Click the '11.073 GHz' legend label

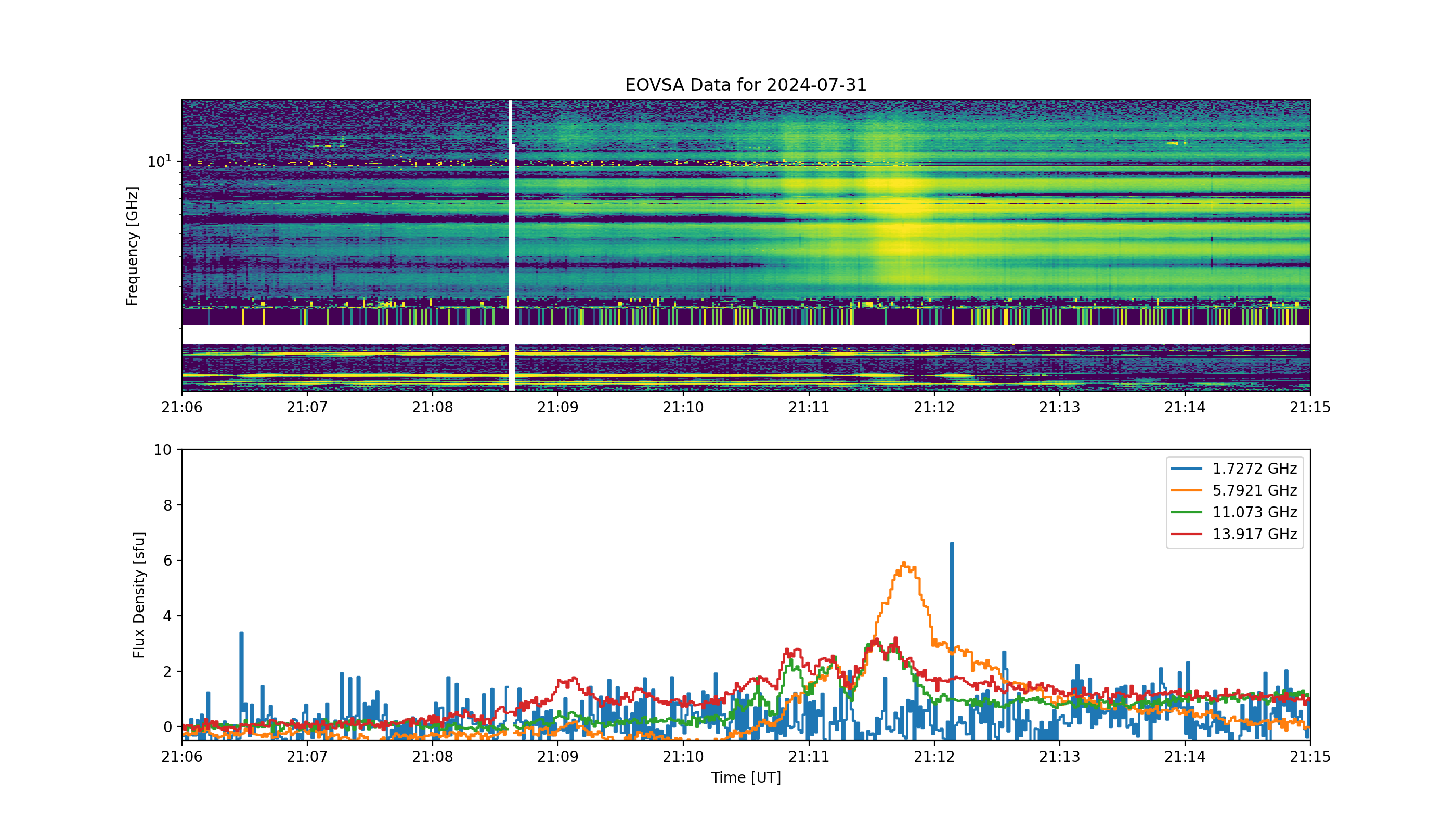[1255, 512]
